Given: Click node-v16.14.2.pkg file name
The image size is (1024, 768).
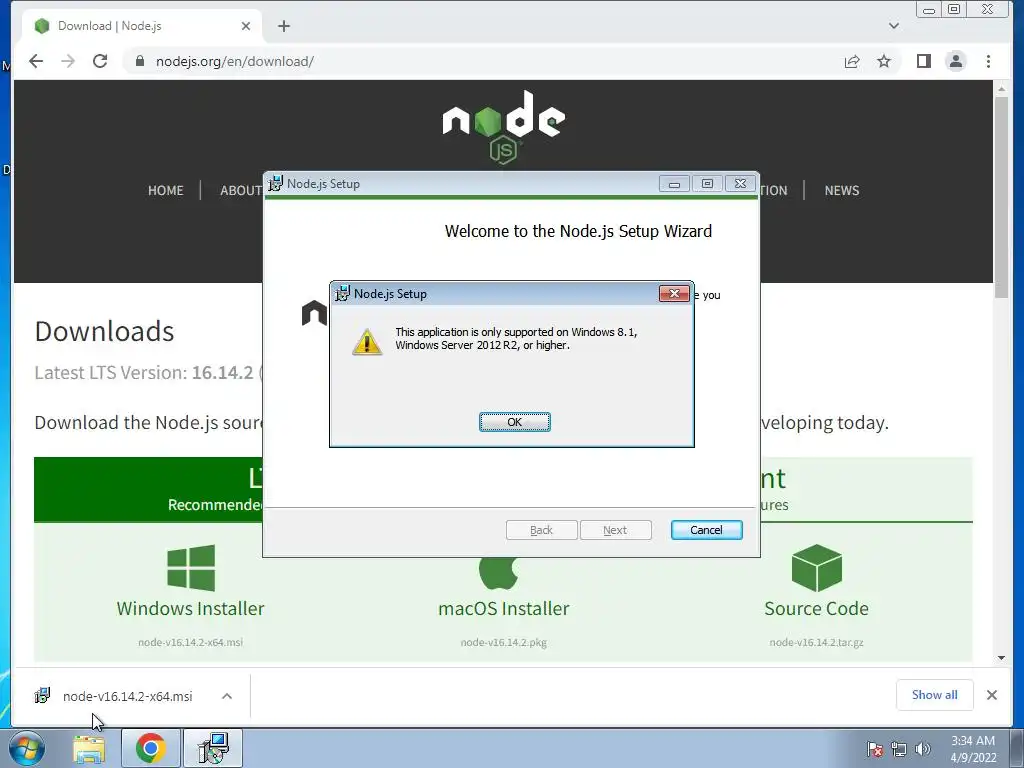Looking at the screenshot, I should [x=504, y=643].
